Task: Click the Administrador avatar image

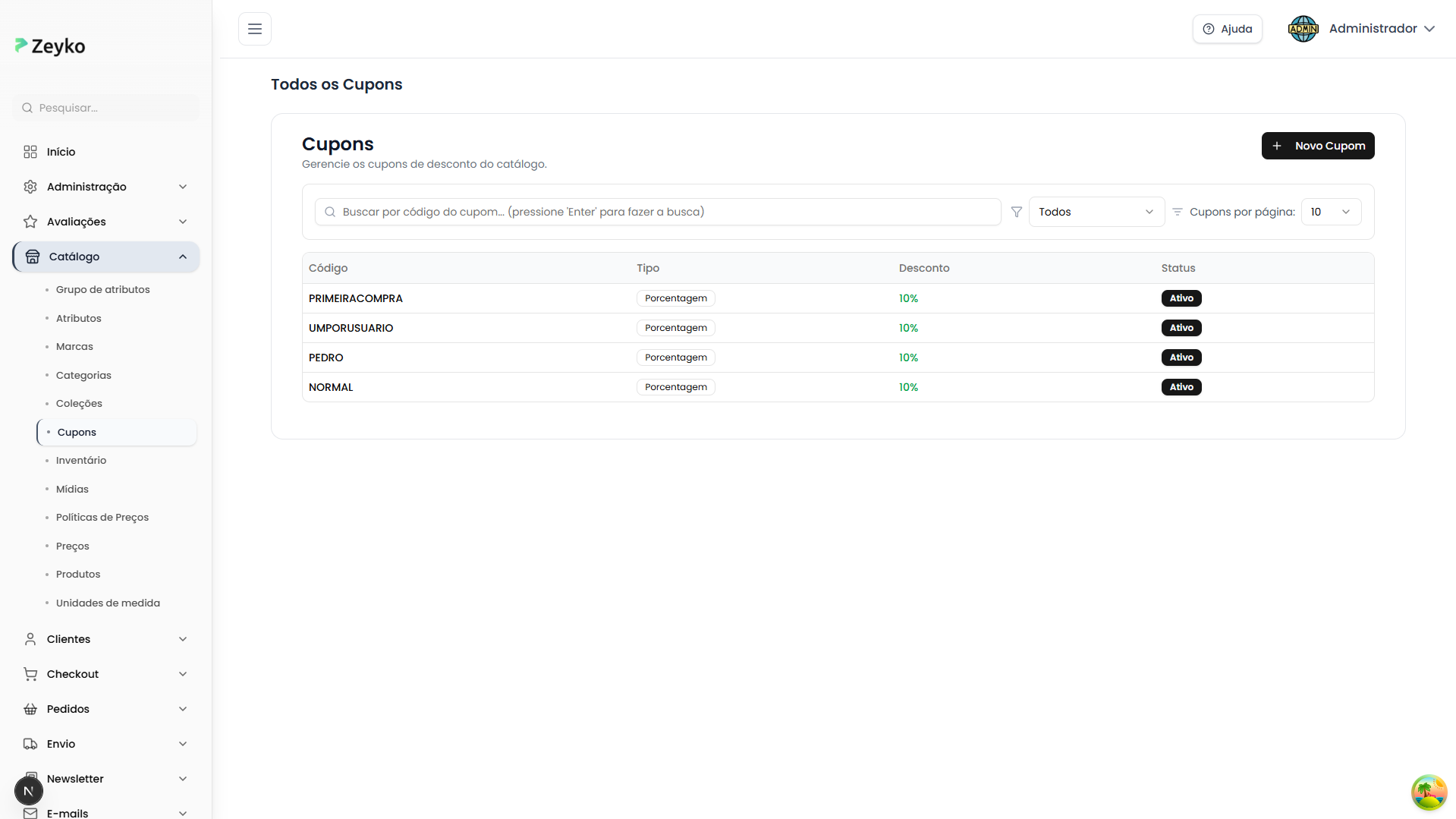Action: coord(1303,29)
